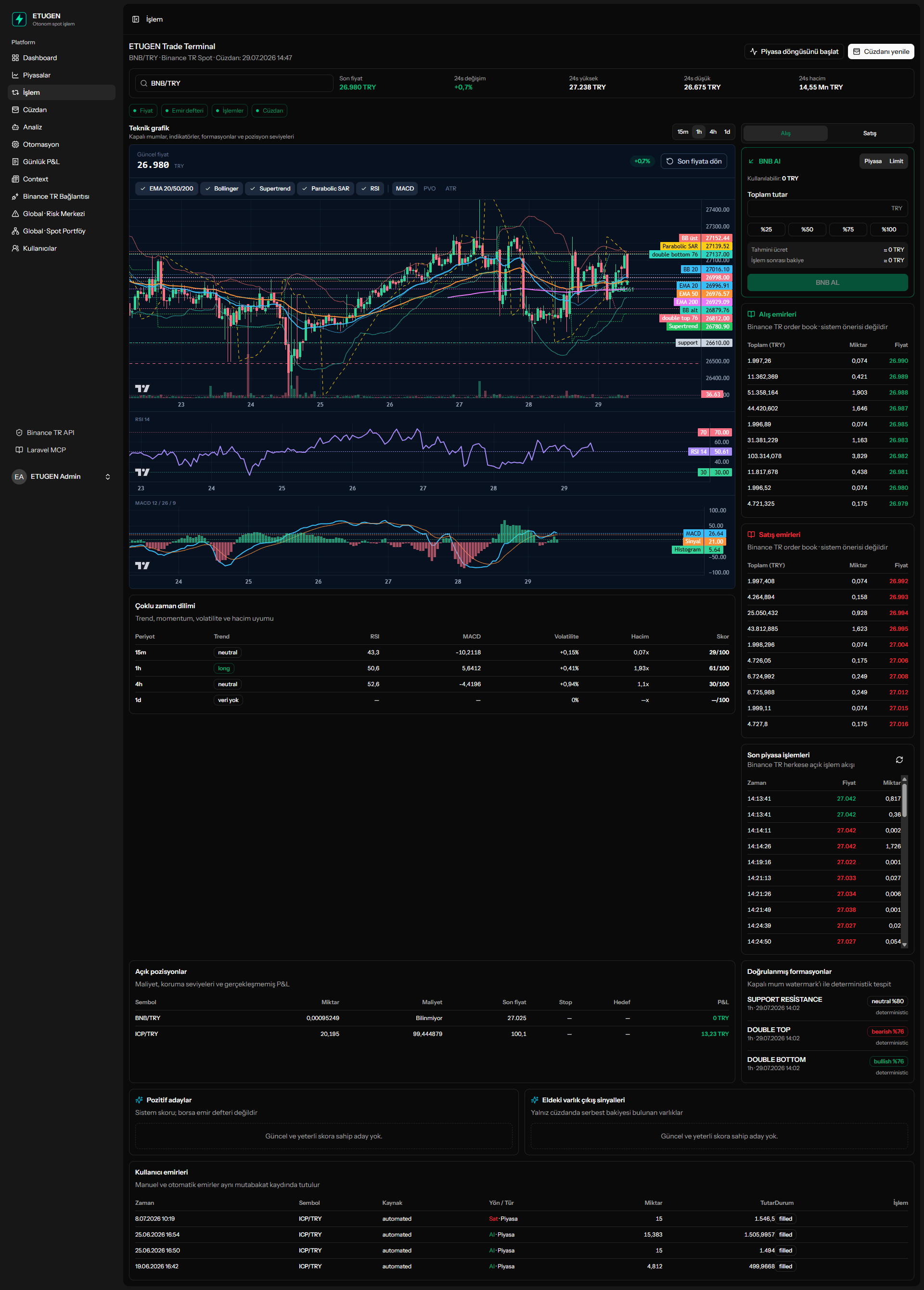This screenshot has width=924, height=1290.
Task: Switch to the Satış tab
Action: point(870,134)
